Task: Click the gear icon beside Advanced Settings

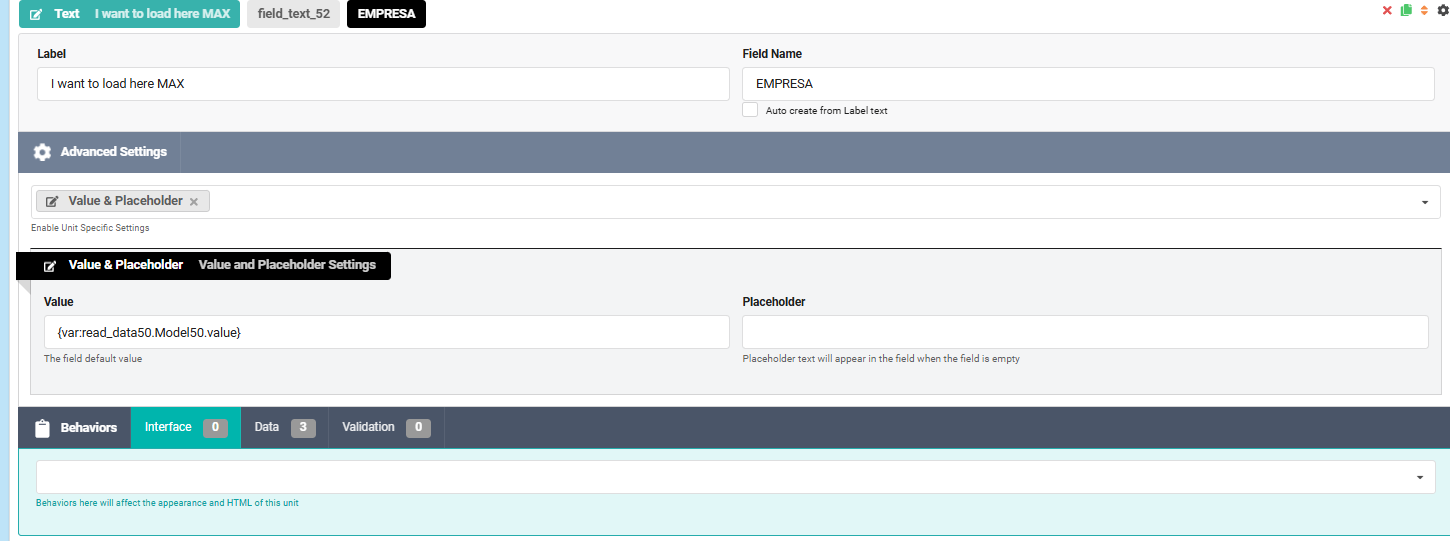Action: point(42,152)
